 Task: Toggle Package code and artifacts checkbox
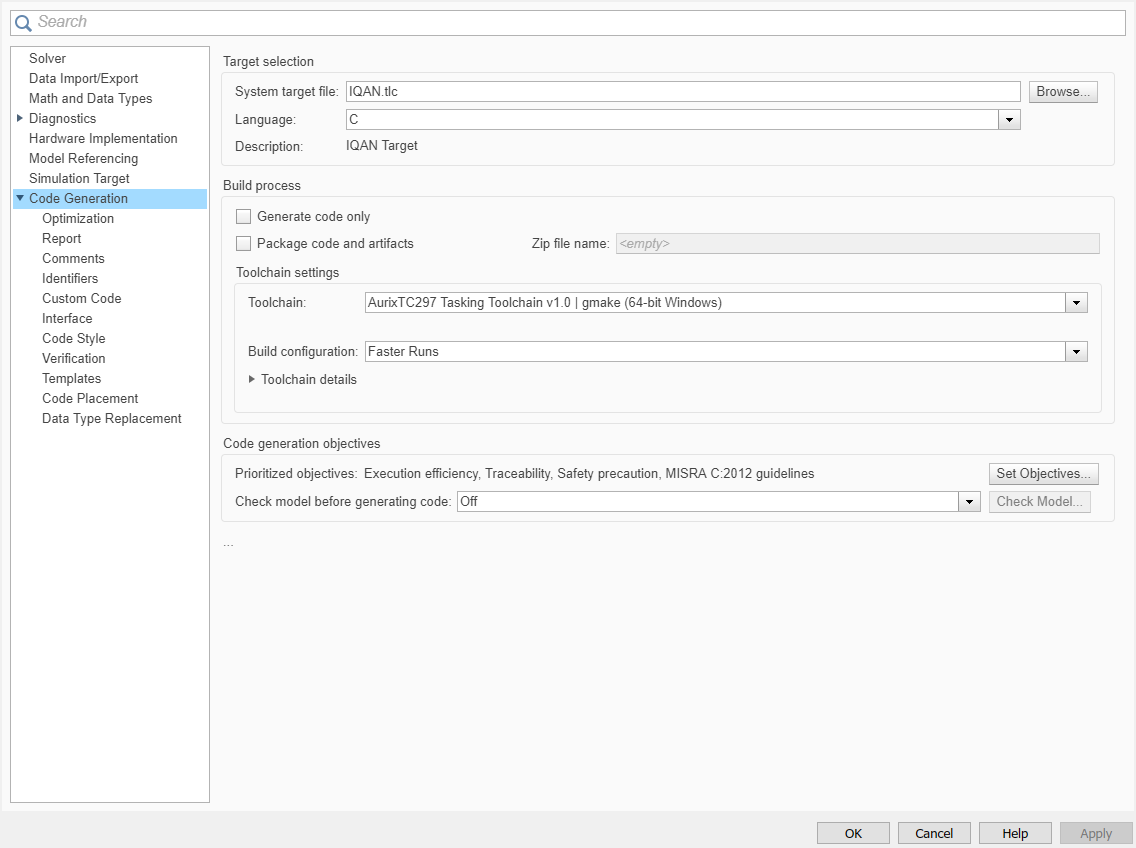pos(243,244)
